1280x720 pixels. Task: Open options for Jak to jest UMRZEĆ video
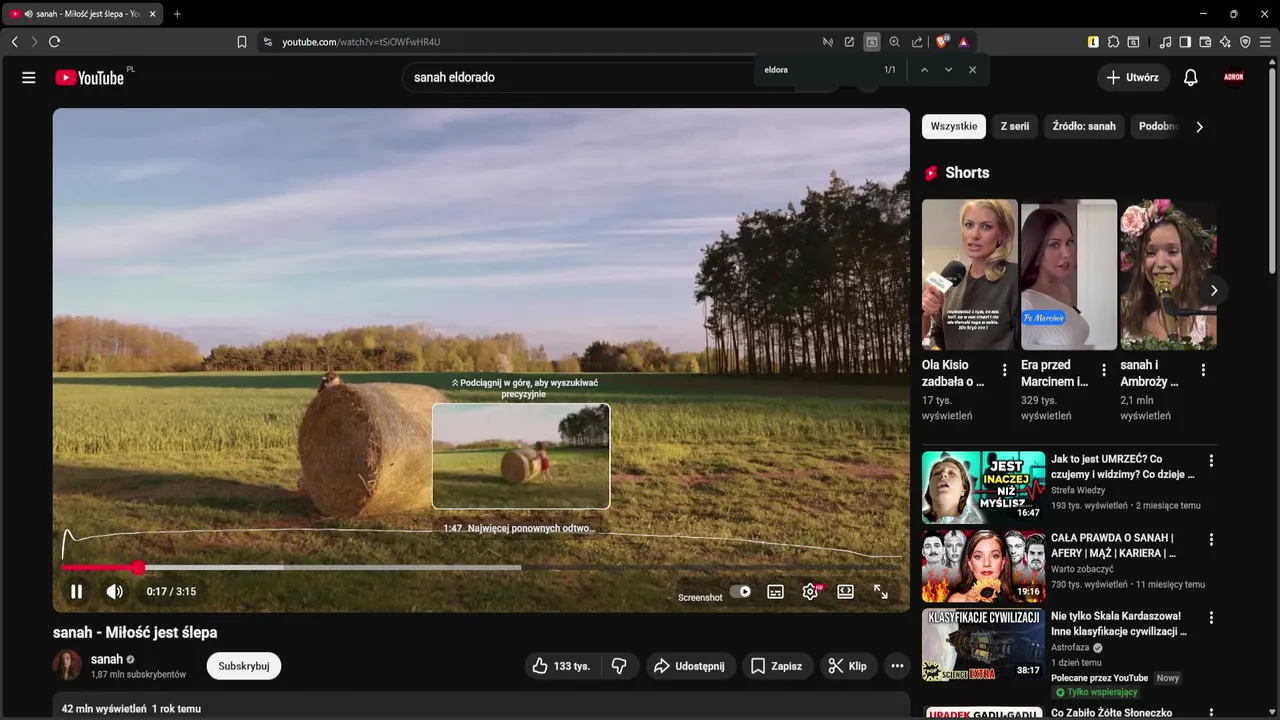pyautogui.click(x=1211, y=461)
